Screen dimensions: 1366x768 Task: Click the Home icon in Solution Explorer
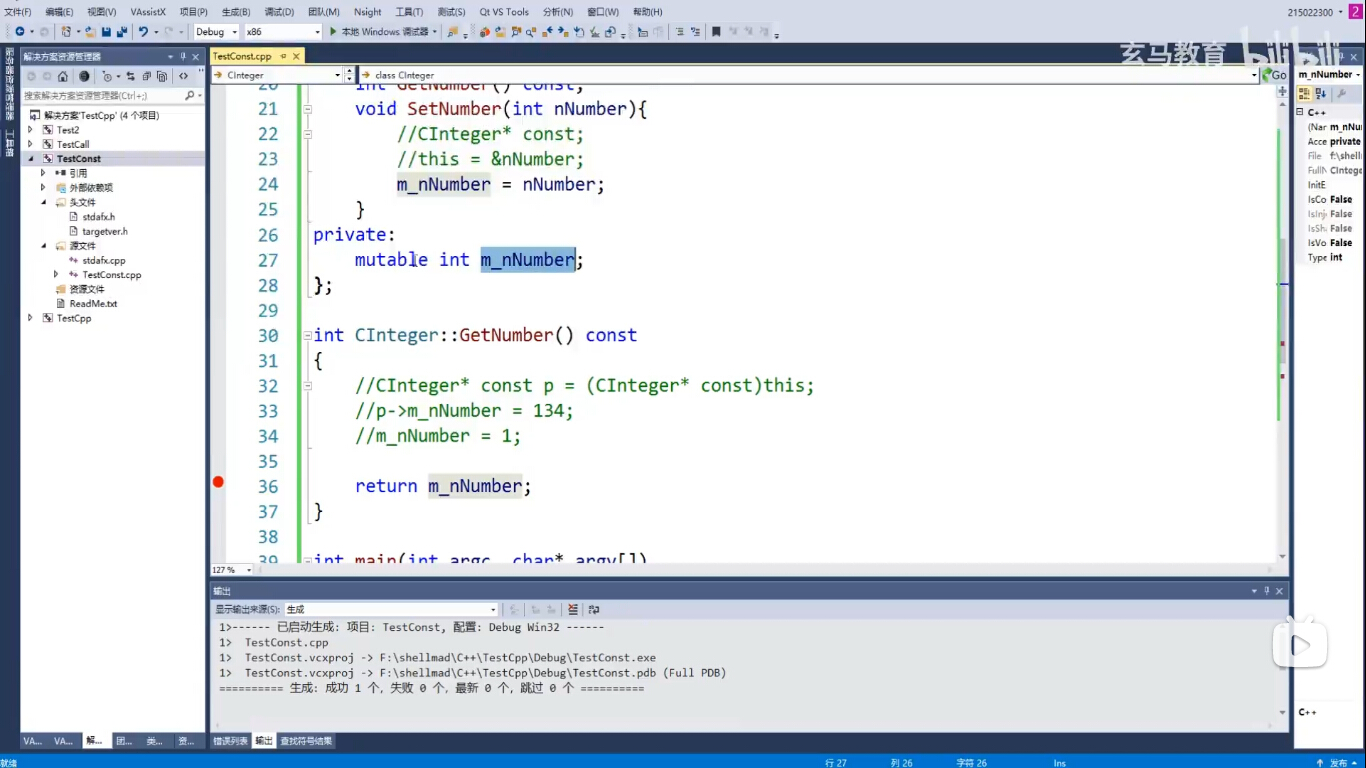[x=63, y=76]
